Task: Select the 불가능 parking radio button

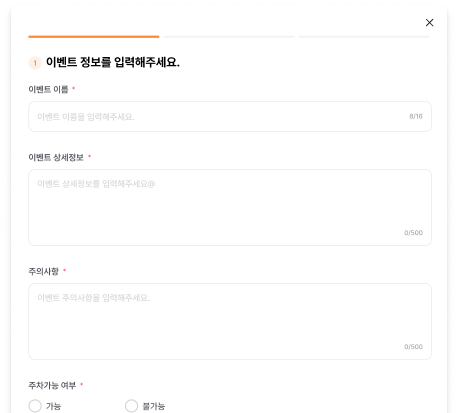Action: click(x=131, y=406)
